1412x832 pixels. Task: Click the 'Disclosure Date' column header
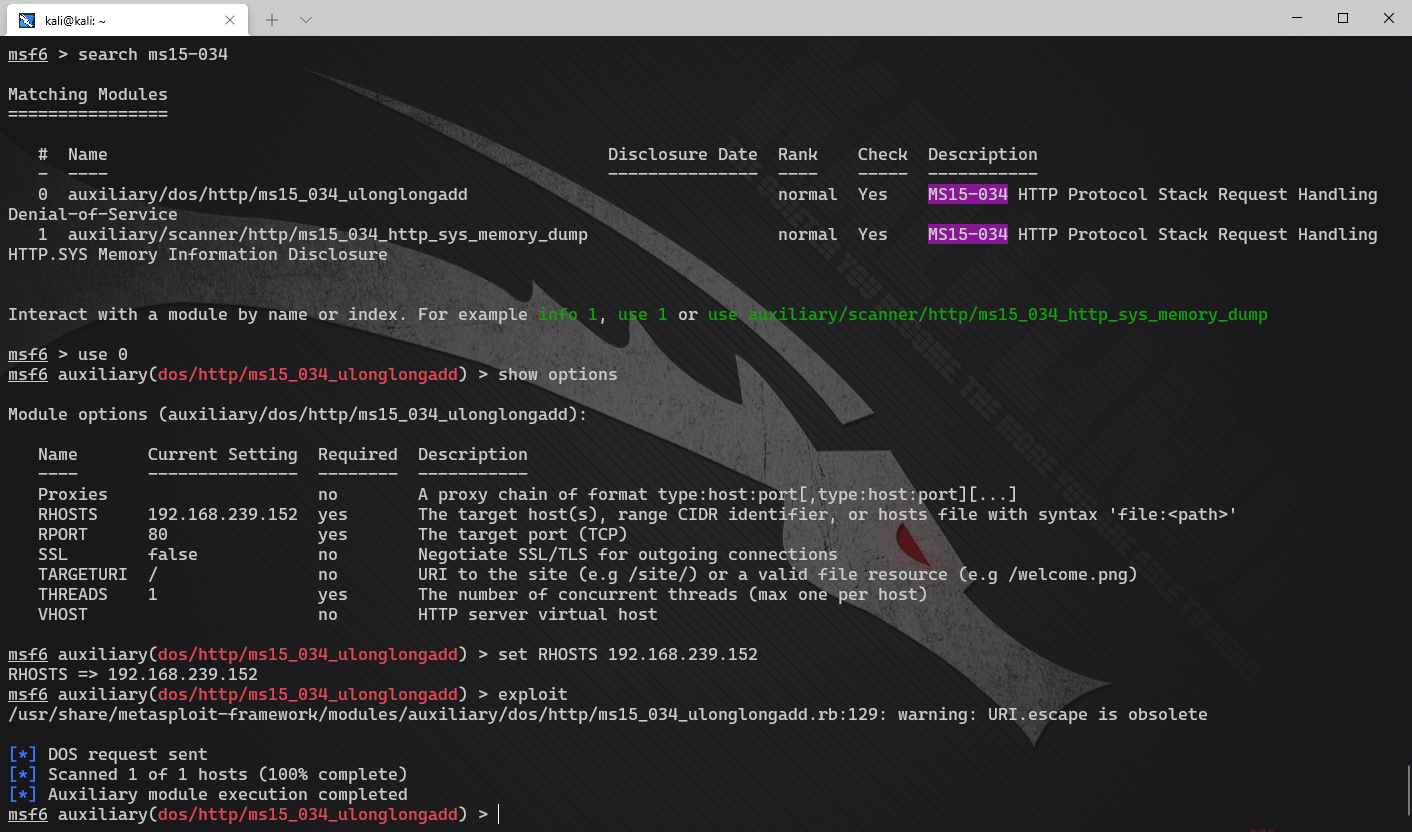(683, 154)
